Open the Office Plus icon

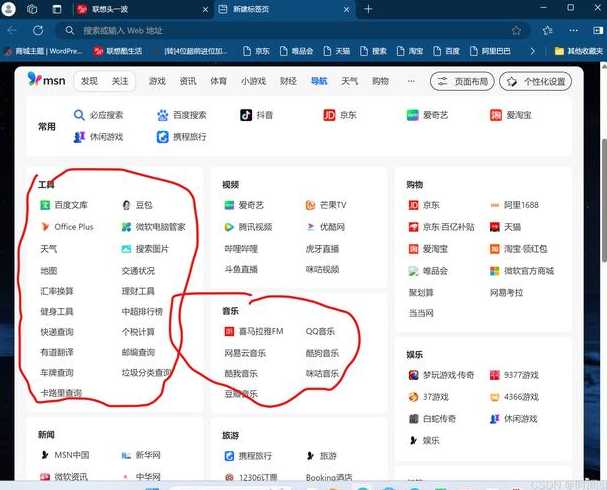tap(45, 226)
